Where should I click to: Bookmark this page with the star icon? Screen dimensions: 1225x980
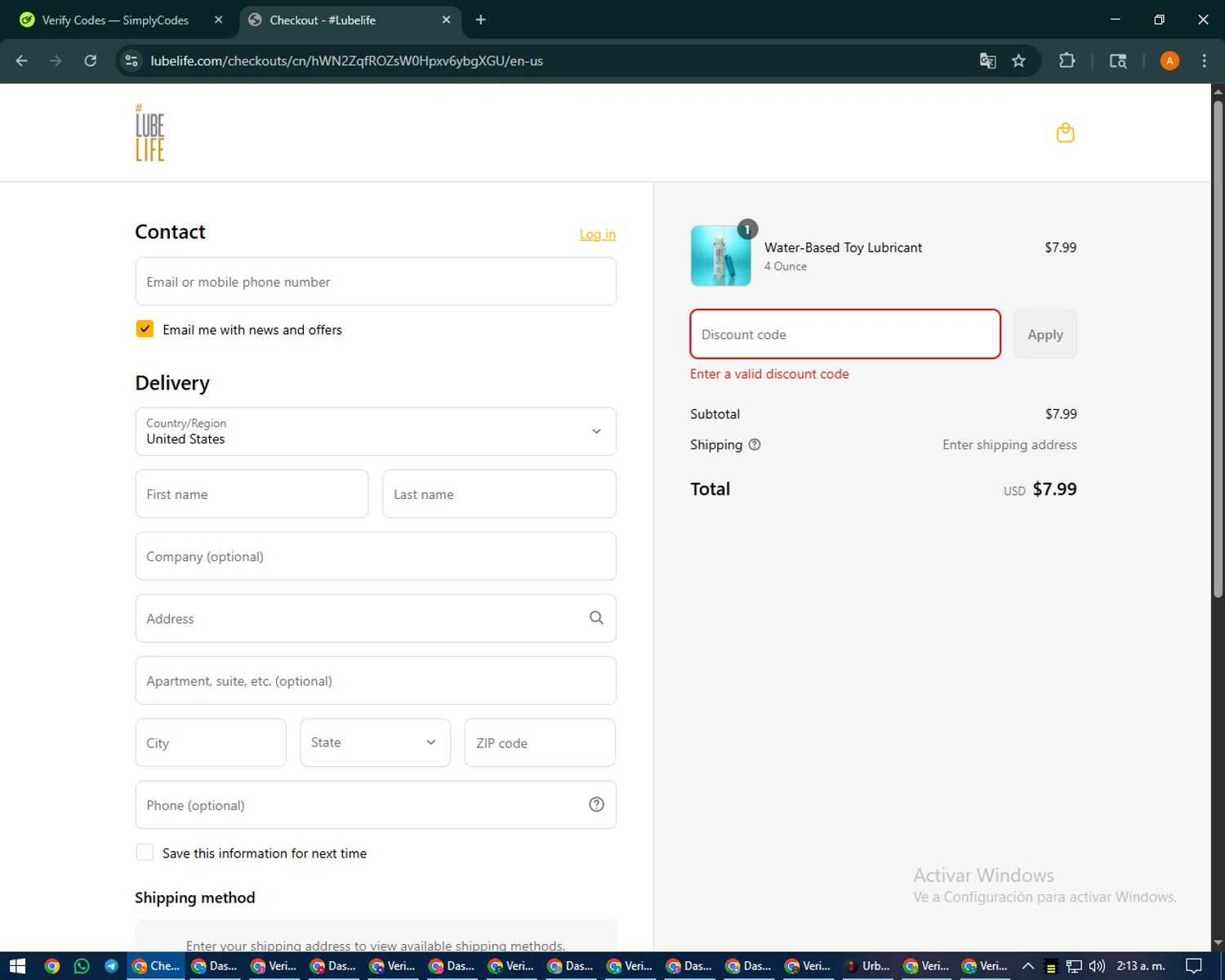(x=1018, y=60)
